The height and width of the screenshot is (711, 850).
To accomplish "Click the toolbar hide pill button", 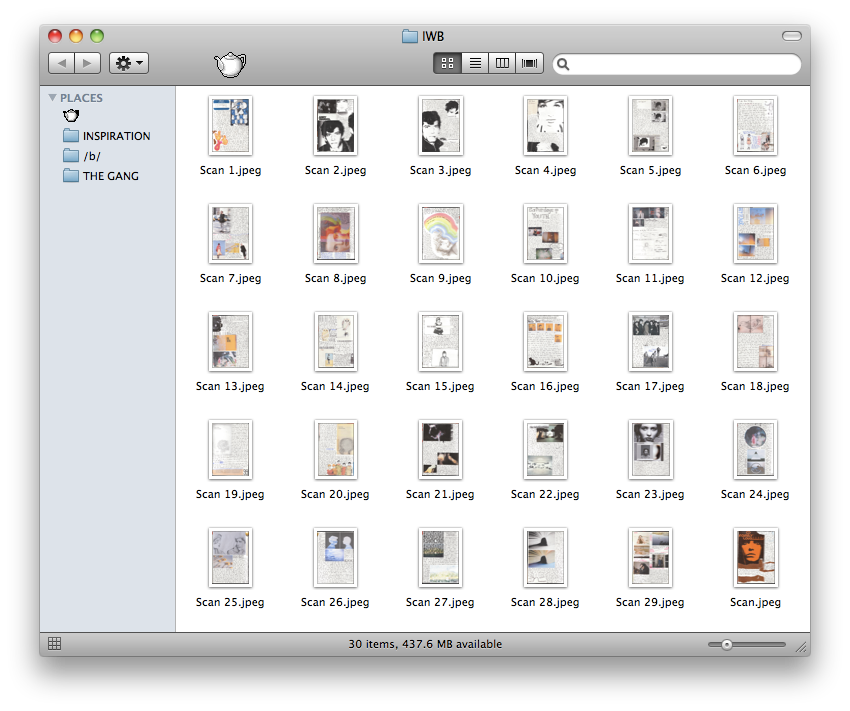I will point(791,36).
